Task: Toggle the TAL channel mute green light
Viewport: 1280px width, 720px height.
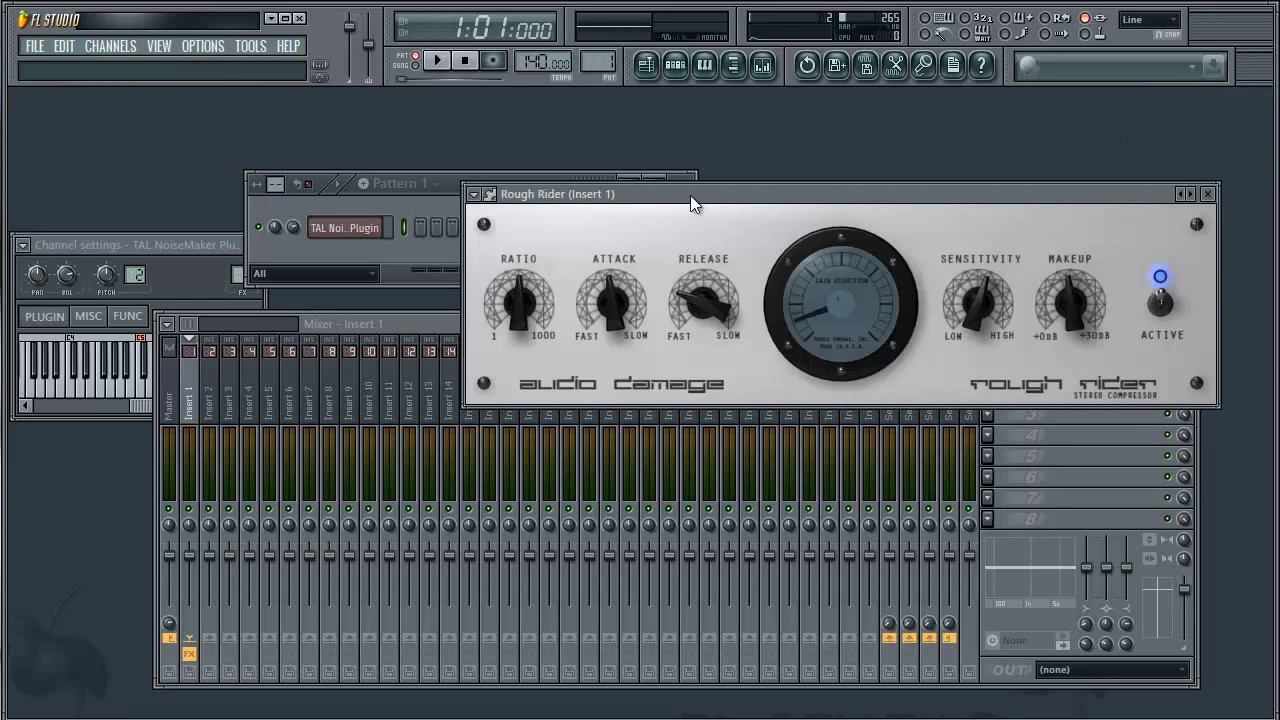Action: [258, 228]
